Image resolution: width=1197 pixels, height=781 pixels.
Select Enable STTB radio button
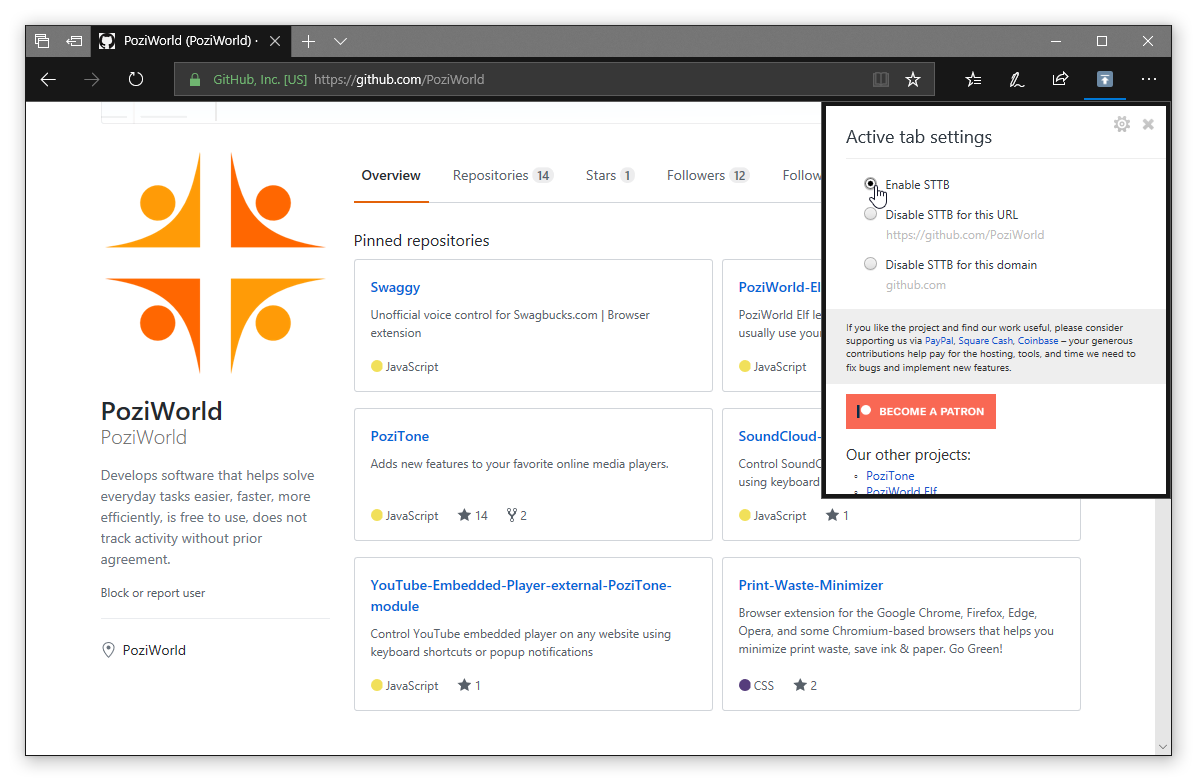[871, 184]
